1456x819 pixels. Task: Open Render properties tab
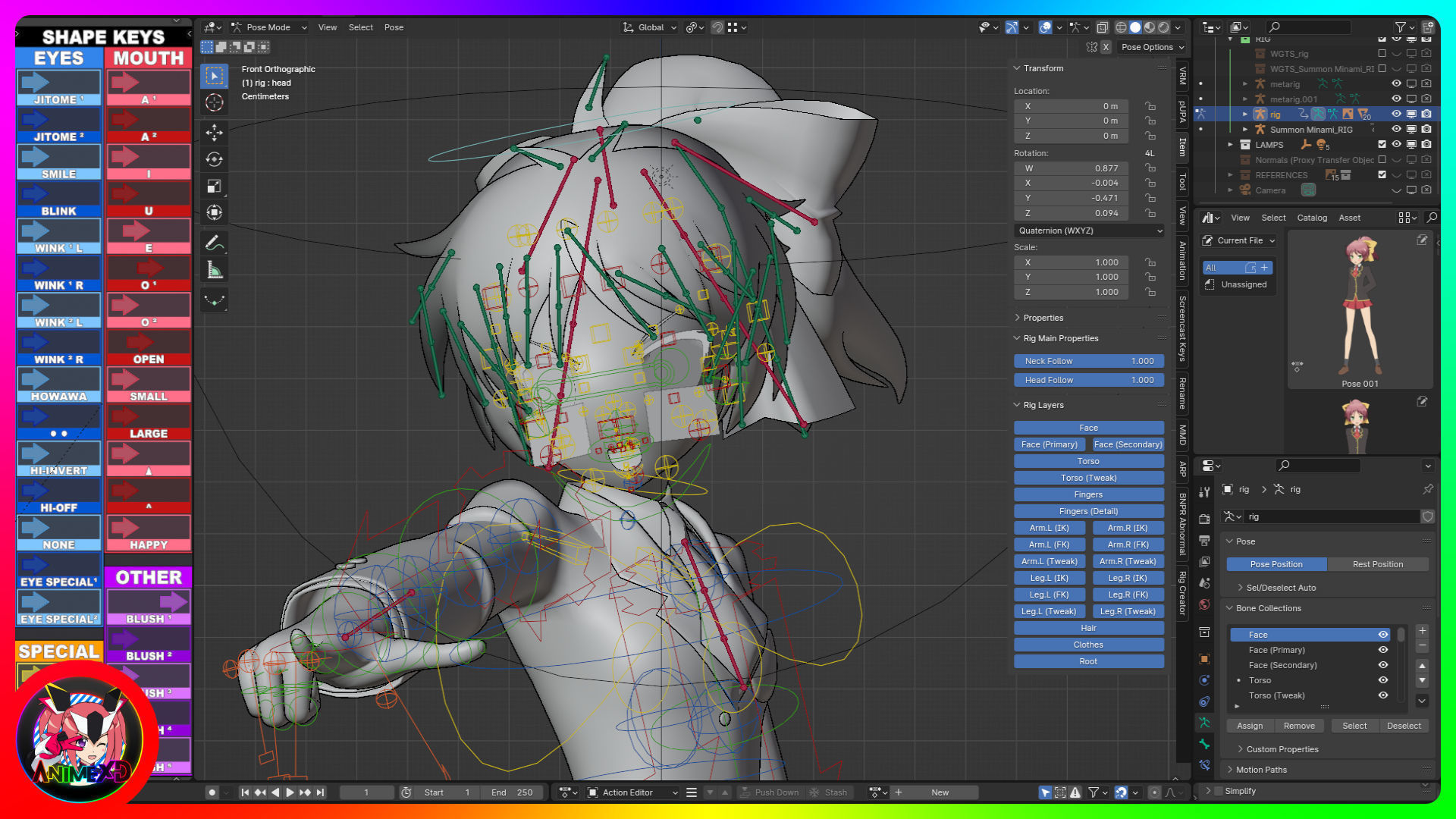tap(1204, 519)
